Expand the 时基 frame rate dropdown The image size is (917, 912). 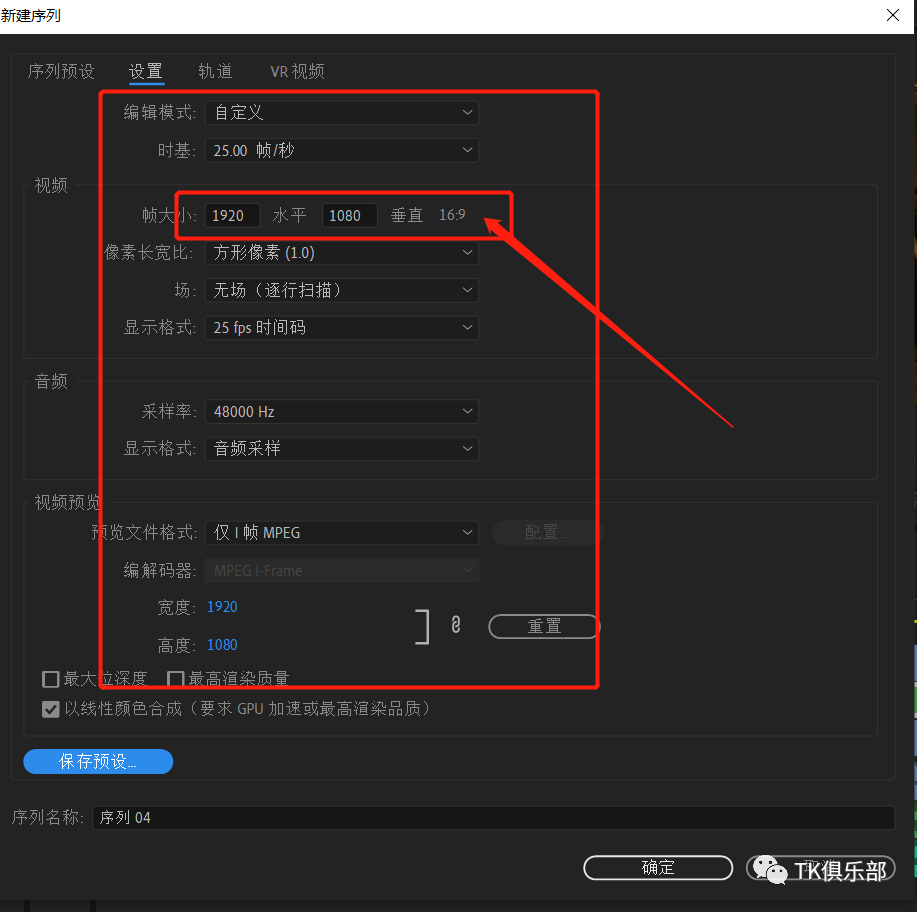[341, 151]
